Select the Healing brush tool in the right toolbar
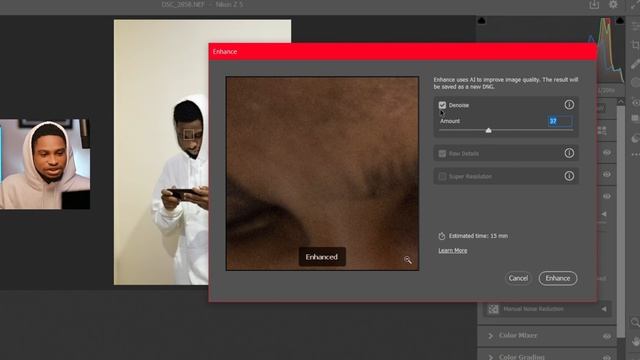 tap(635, 64)
